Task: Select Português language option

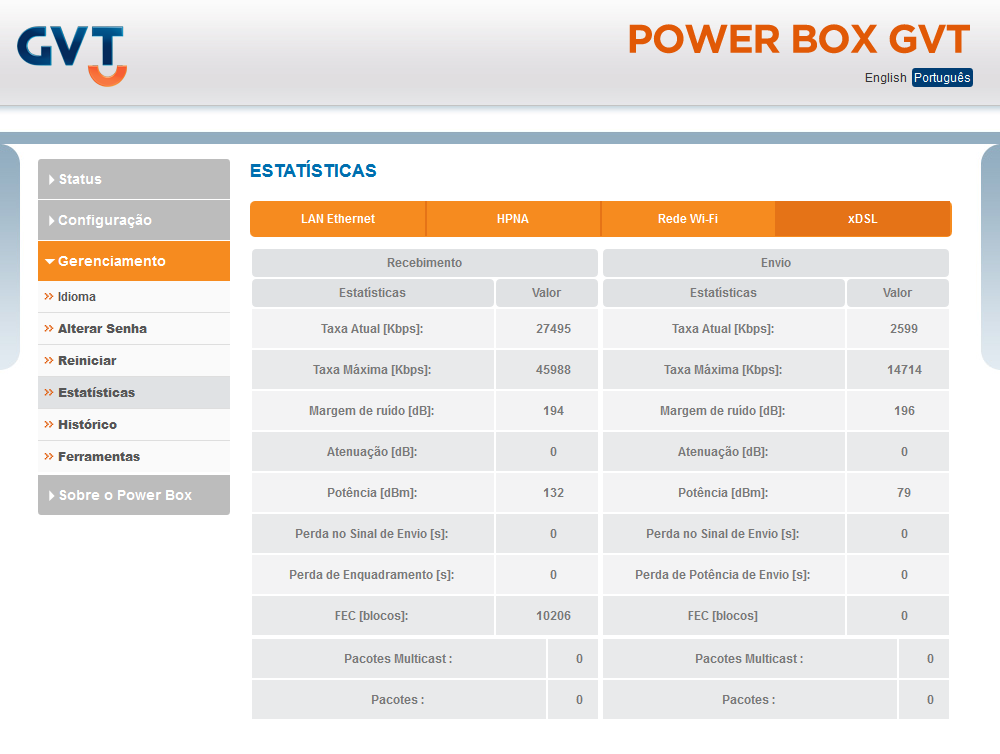Action: coord(942,78)
